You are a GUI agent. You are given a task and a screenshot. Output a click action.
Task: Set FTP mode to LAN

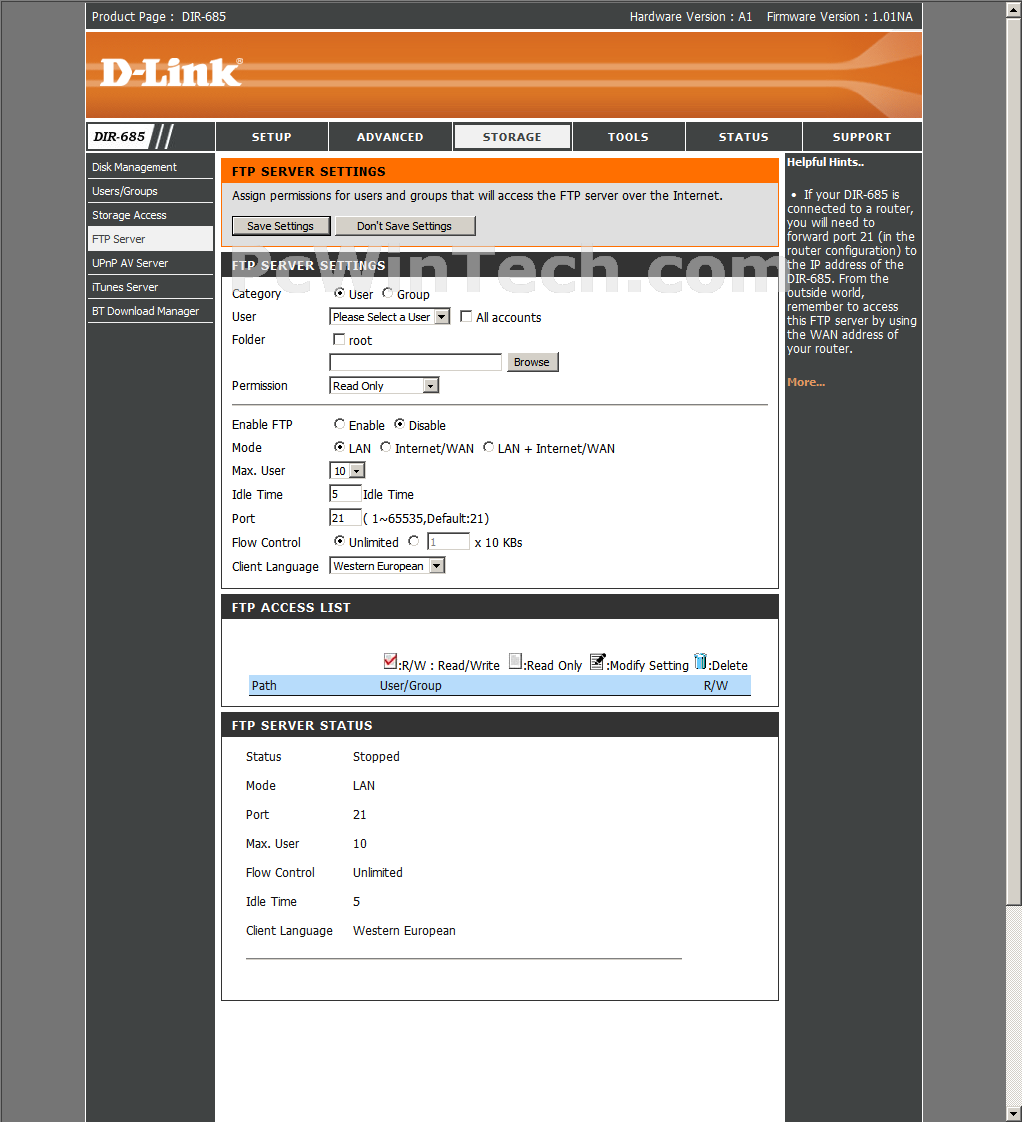(339, 447)
